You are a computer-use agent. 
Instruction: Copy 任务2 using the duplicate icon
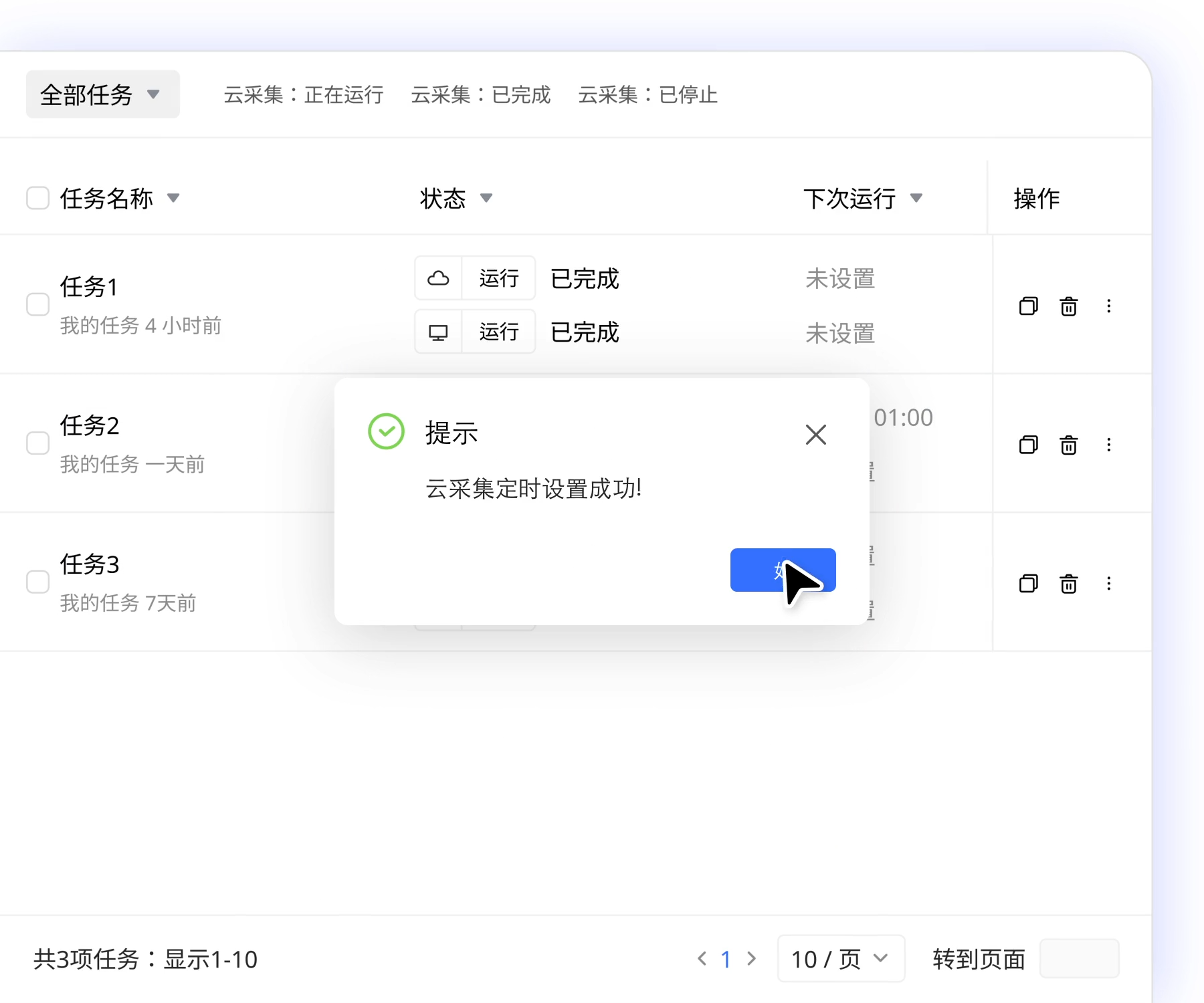coord(1028,445)
